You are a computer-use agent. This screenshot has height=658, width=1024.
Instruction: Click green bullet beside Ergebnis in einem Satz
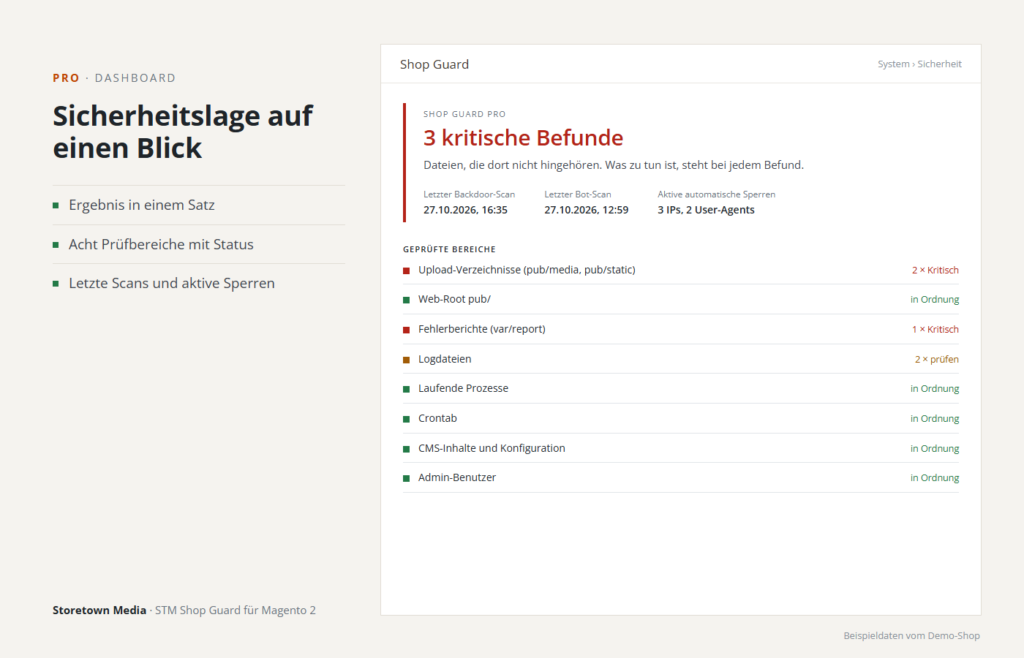[x=56, y=206]
